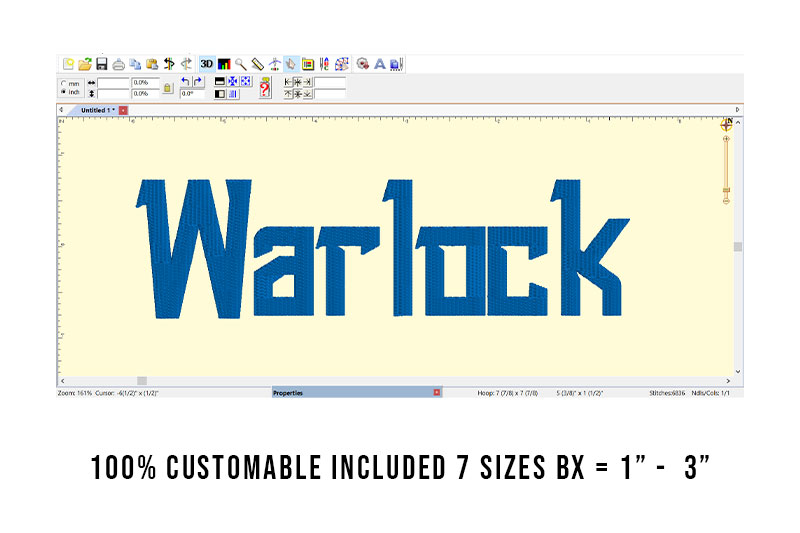Close the Properties panel

coord(437,392)
